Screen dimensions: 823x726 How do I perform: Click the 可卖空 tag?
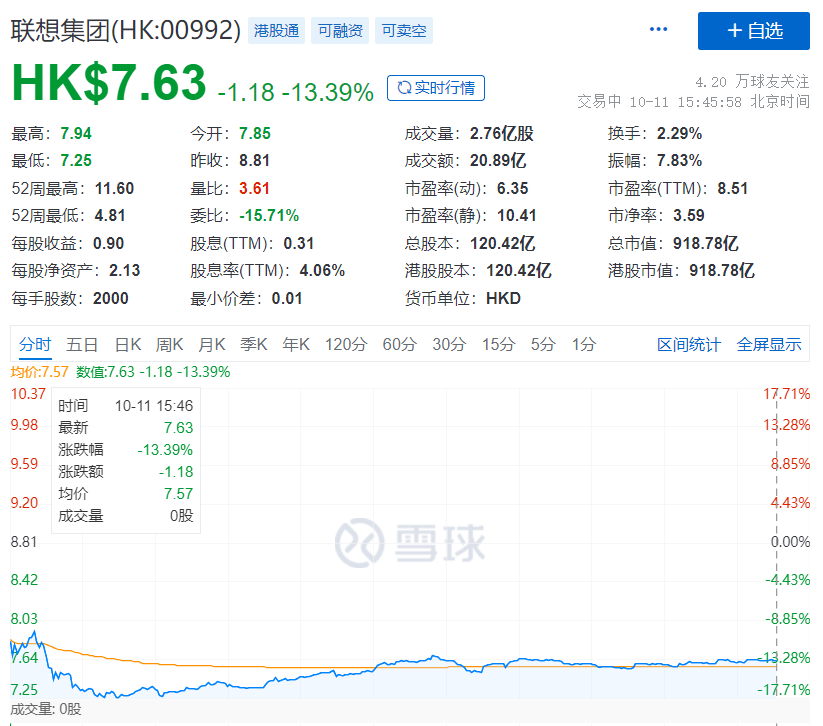pos(403,31)
